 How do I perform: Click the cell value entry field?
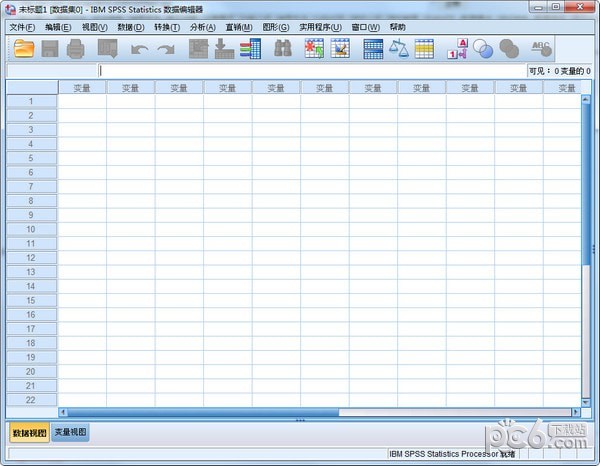click(312, 71)
